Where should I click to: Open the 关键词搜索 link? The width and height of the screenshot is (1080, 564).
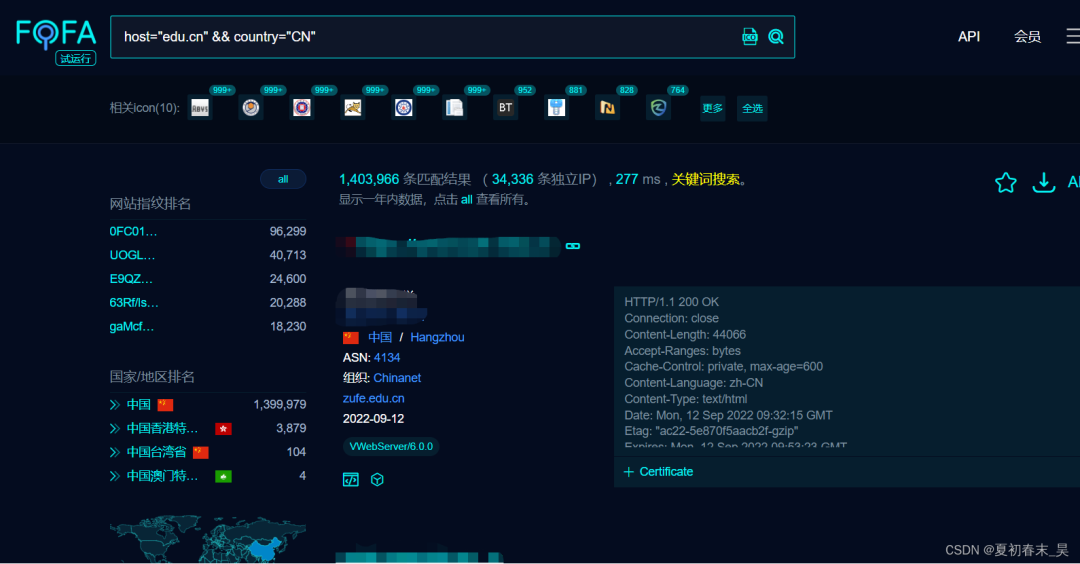705,179
